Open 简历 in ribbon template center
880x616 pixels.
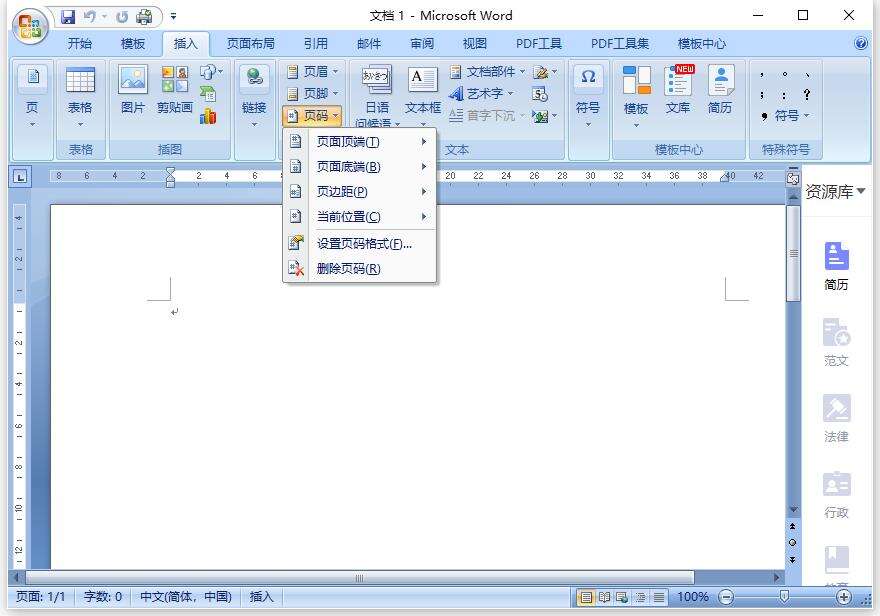point(720,90)
